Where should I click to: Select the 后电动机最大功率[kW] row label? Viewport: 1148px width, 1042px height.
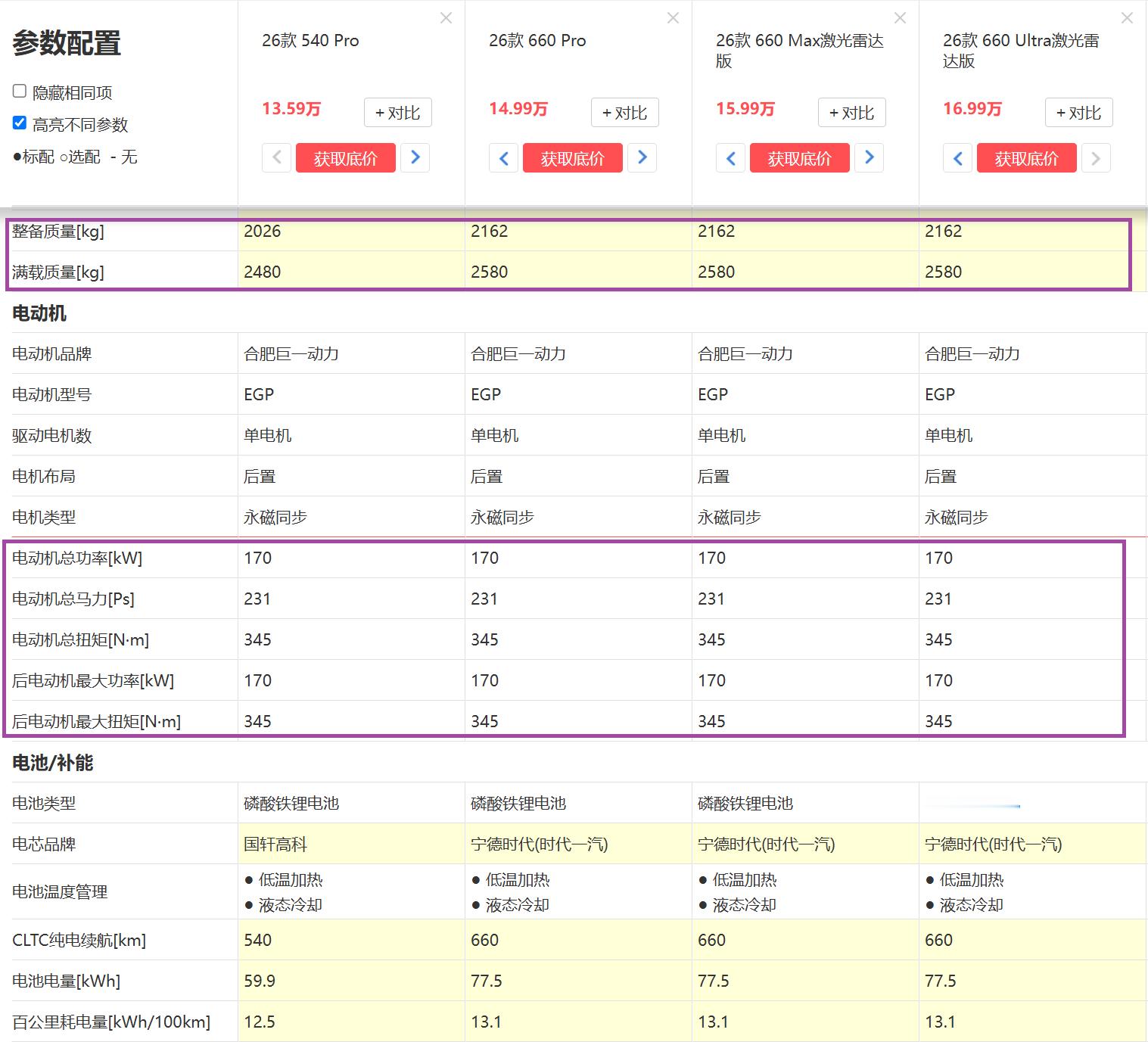tap(93, 681)
